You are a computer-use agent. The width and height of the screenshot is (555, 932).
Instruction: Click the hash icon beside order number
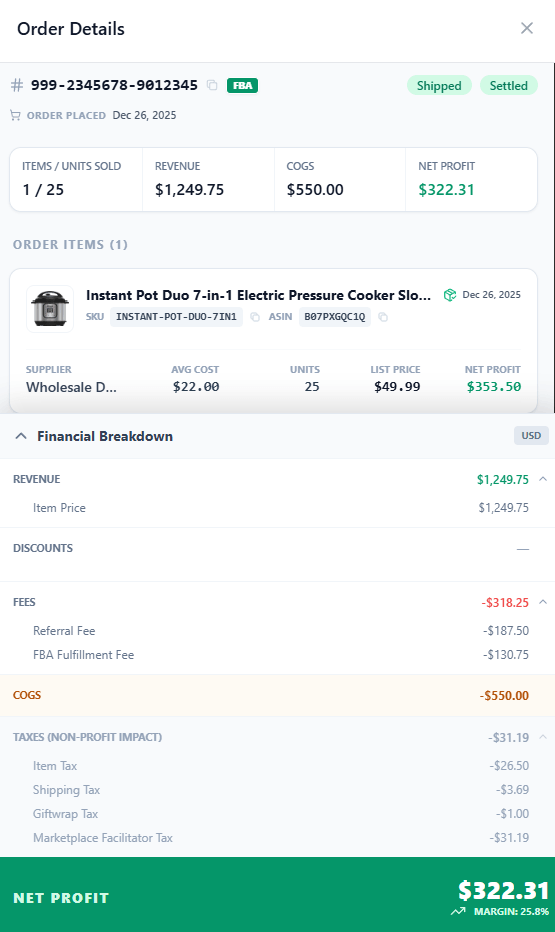pos(17,85)
